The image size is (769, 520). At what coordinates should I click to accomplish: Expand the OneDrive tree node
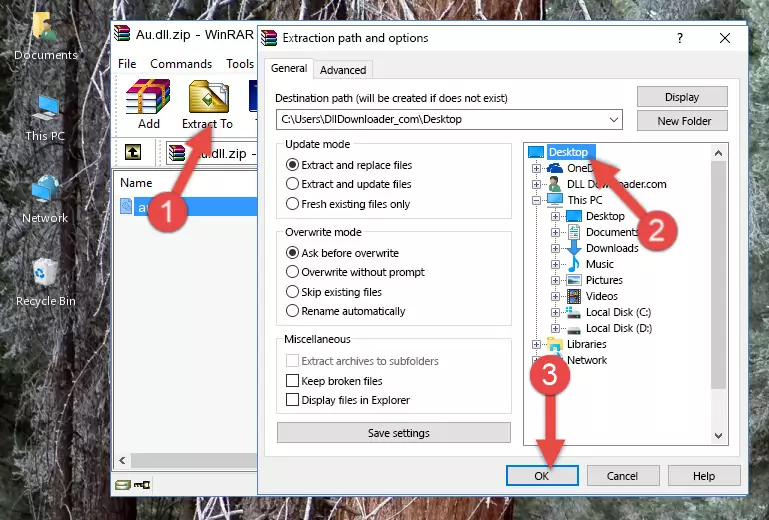(x=537, y=168)
